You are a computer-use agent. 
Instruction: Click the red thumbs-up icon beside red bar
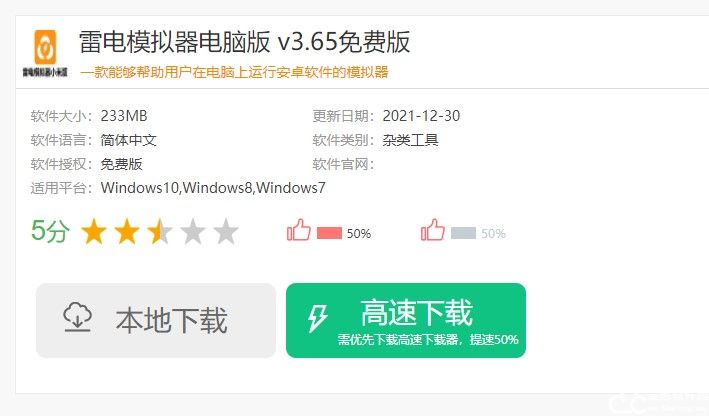298,230
